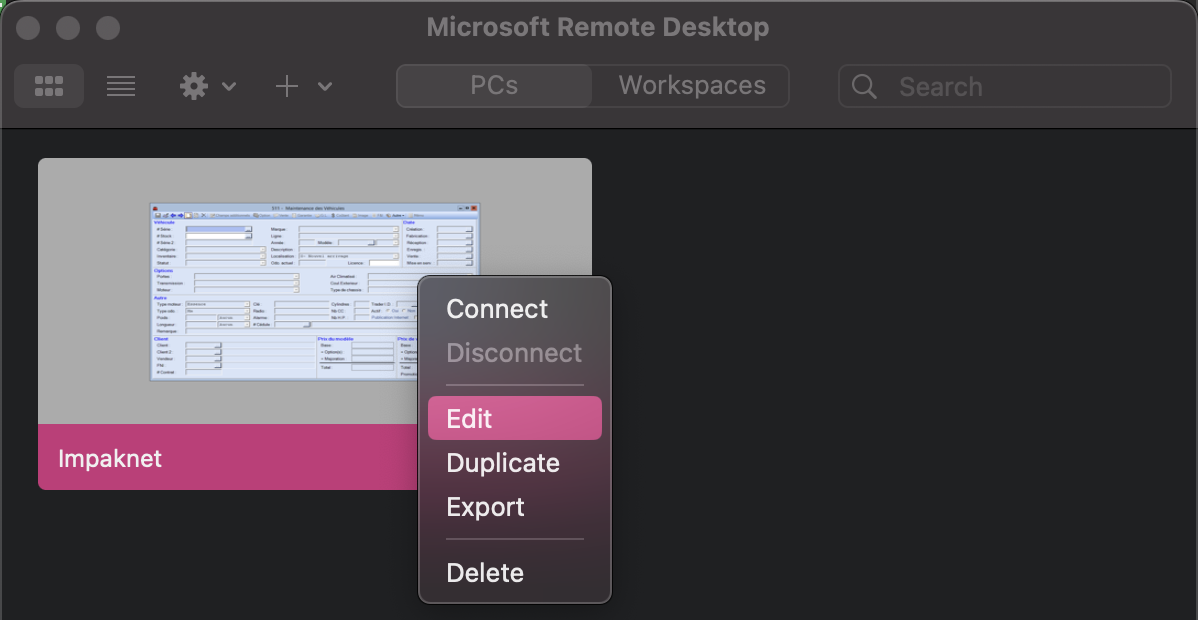Switch to grid view of PCs
This screenshot has height=620, width=1198.
click(49, 86)
